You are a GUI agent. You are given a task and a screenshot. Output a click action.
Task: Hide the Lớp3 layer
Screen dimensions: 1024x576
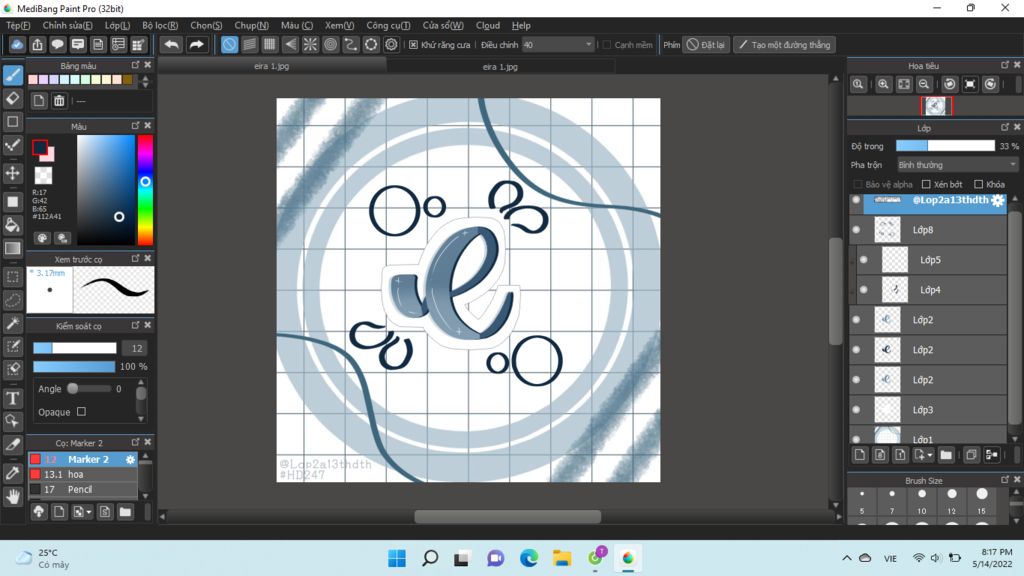(856, 409)
